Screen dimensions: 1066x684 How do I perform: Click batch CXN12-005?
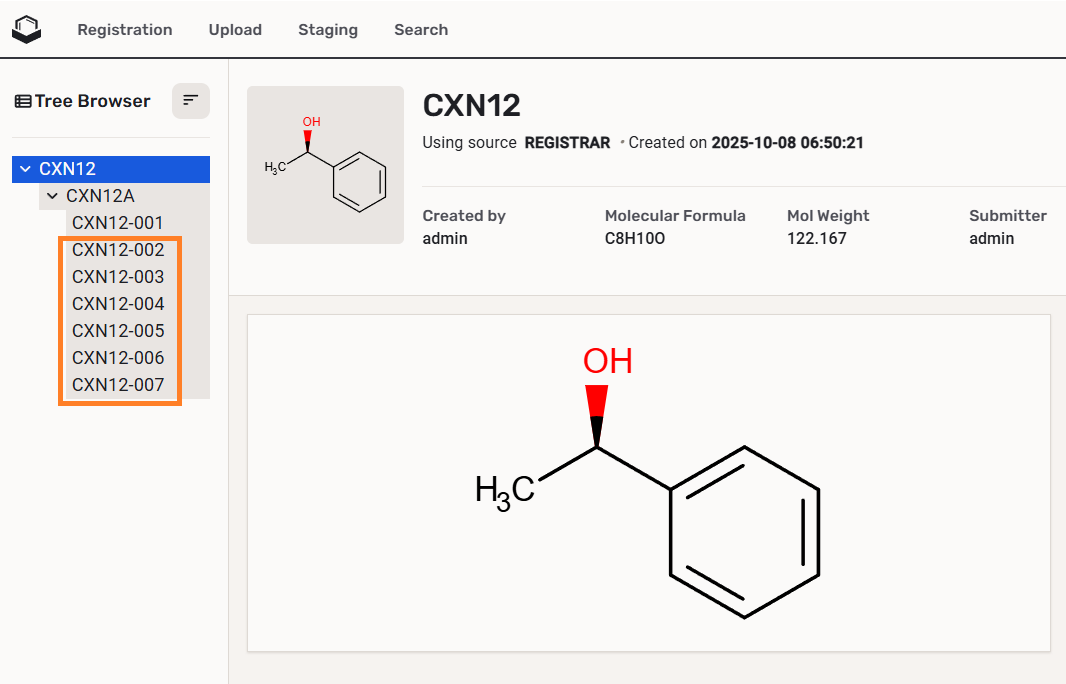click(118, 331)
